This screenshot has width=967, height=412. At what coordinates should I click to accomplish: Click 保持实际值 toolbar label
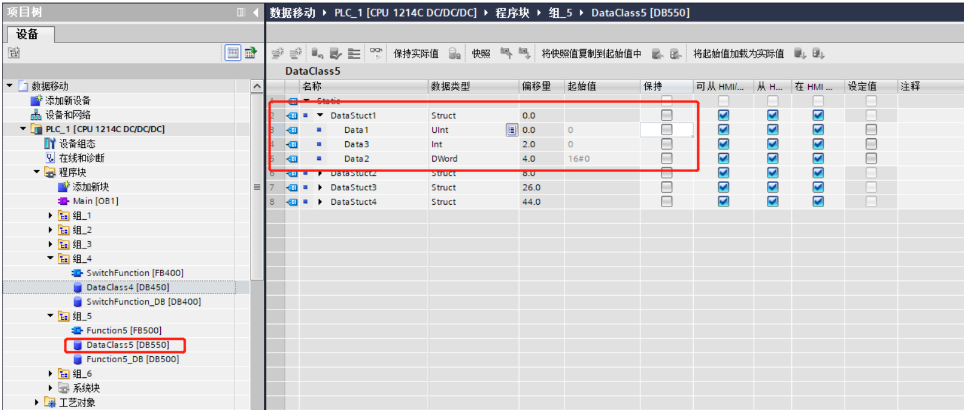[416, 54]
